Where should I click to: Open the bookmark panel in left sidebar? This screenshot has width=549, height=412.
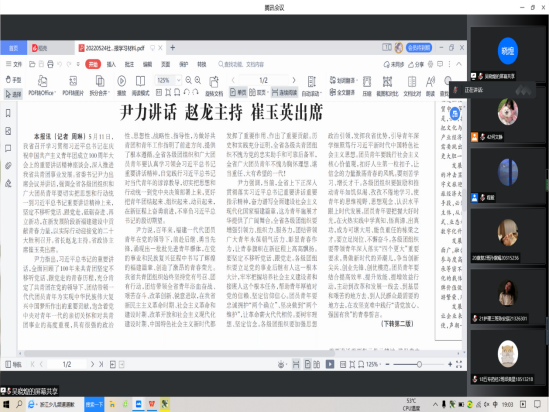(x=8, y=113)
